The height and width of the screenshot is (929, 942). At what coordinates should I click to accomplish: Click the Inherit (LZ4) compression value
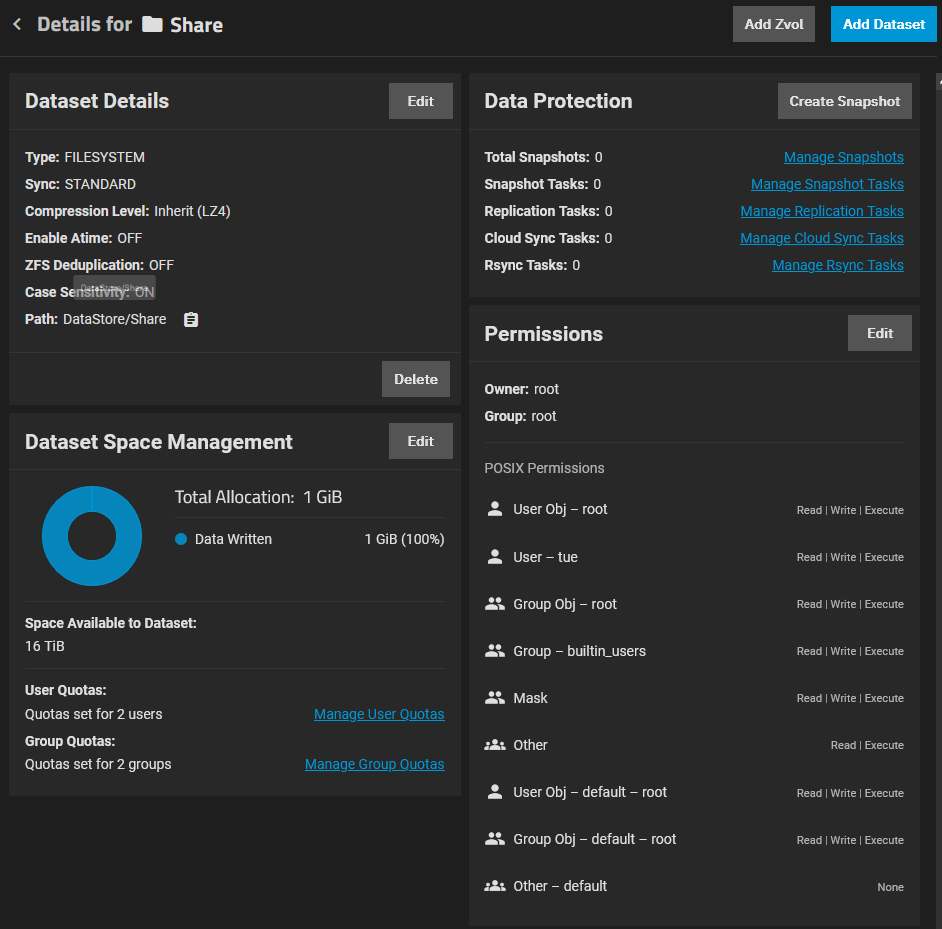(x=192, y=212)
